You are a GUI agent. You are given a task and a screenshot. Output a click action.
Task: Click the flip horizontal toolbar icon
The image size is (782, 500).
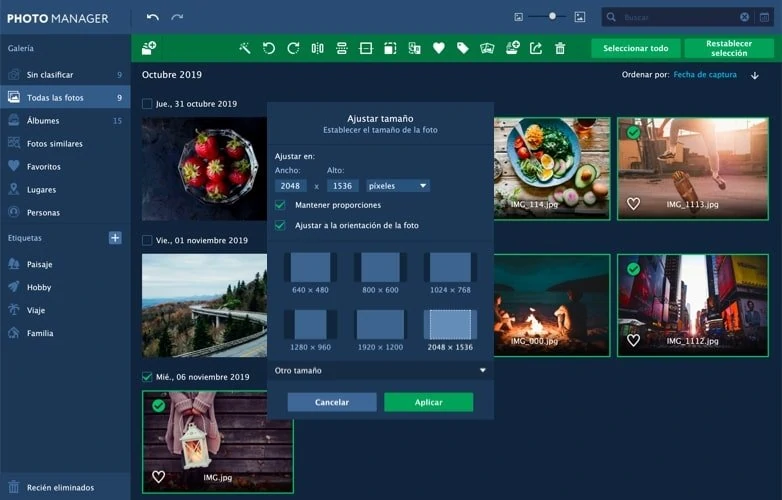[317, 48]
